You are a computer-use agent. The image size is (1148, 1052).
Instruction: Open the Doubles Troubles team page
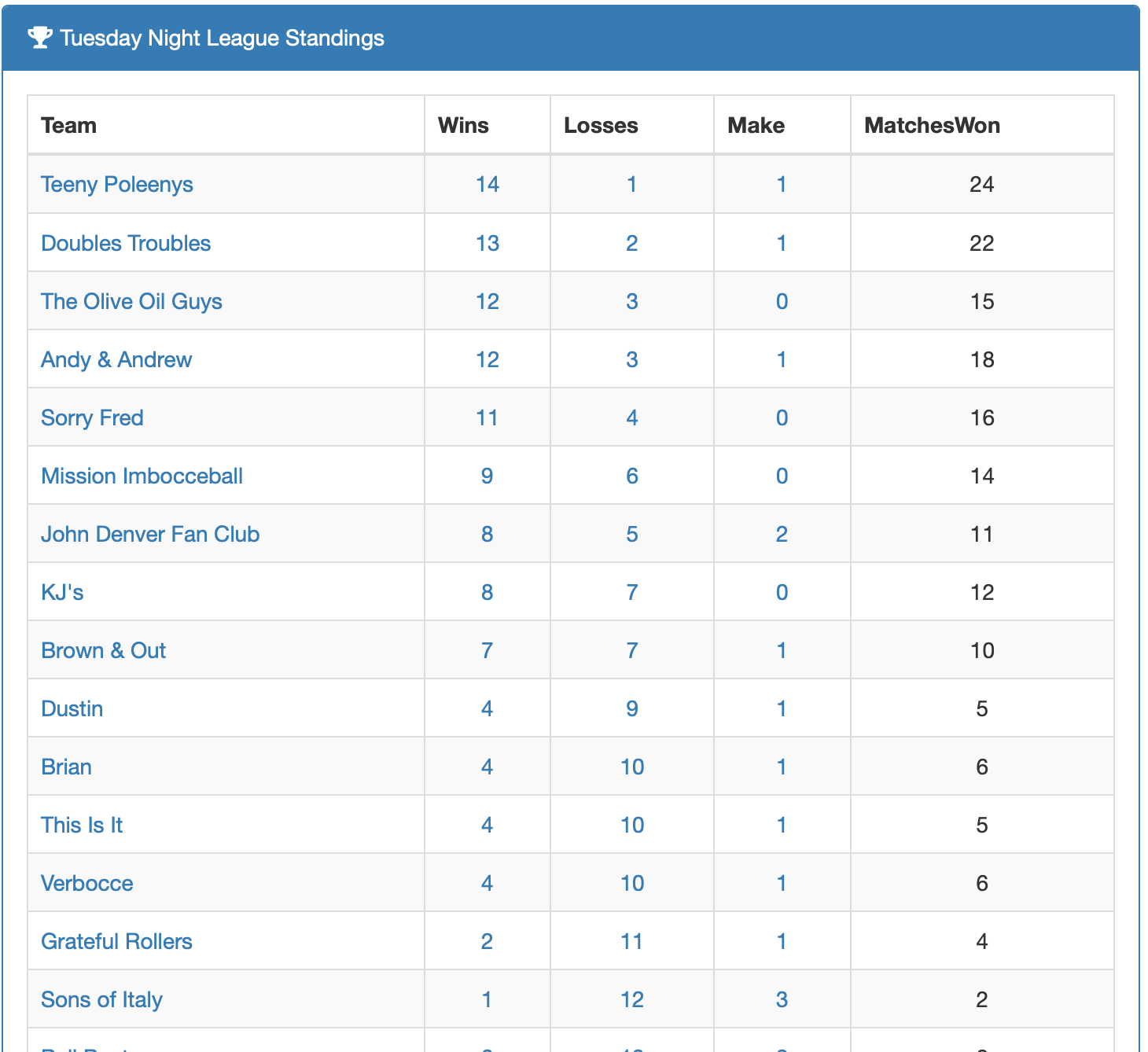126,243
